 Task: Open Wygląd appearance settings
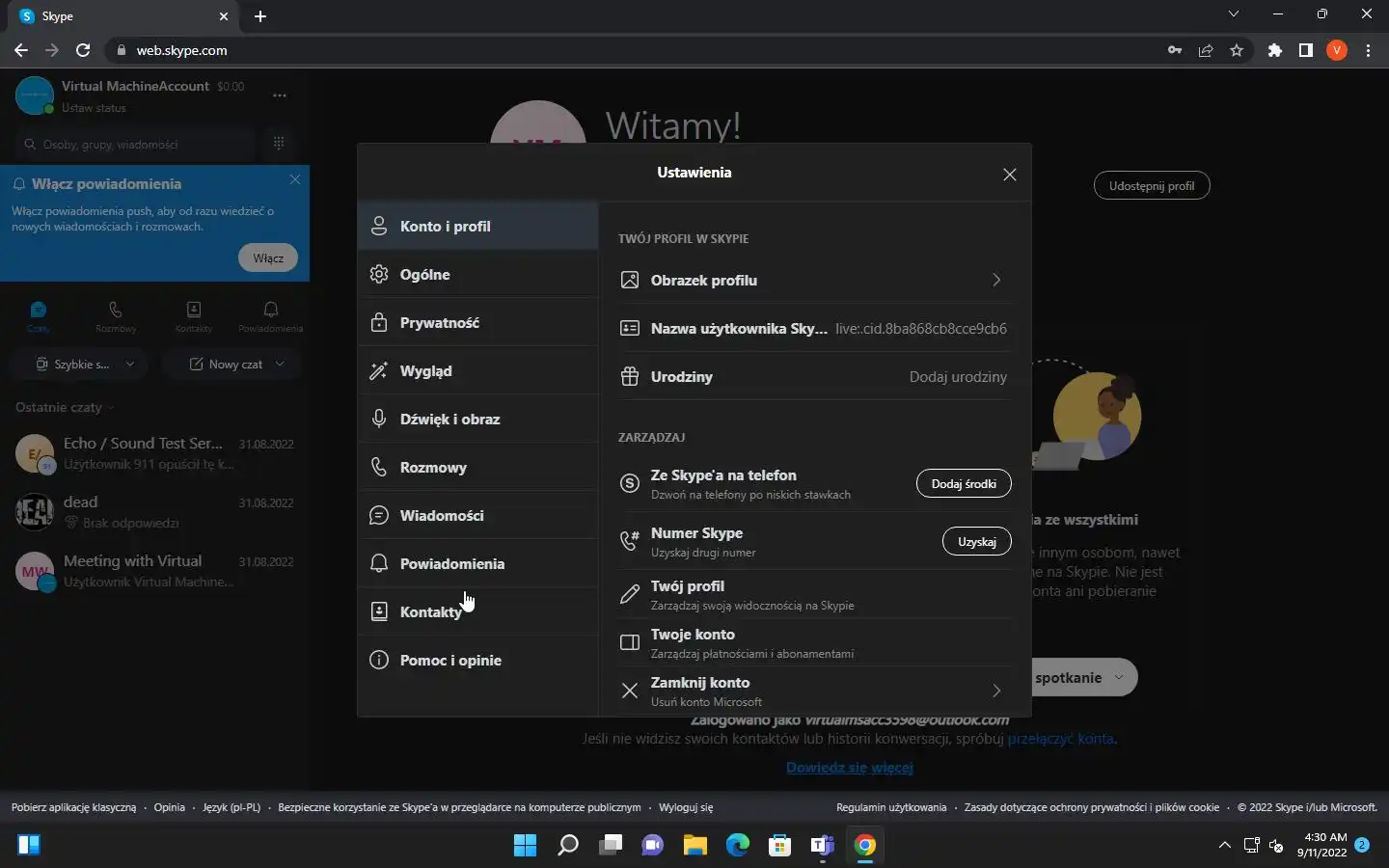coord(478,370)
